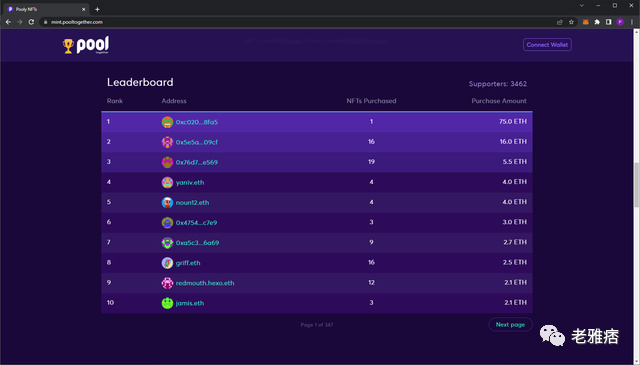Open a new browser tab
640x365 pixels.
97,9
